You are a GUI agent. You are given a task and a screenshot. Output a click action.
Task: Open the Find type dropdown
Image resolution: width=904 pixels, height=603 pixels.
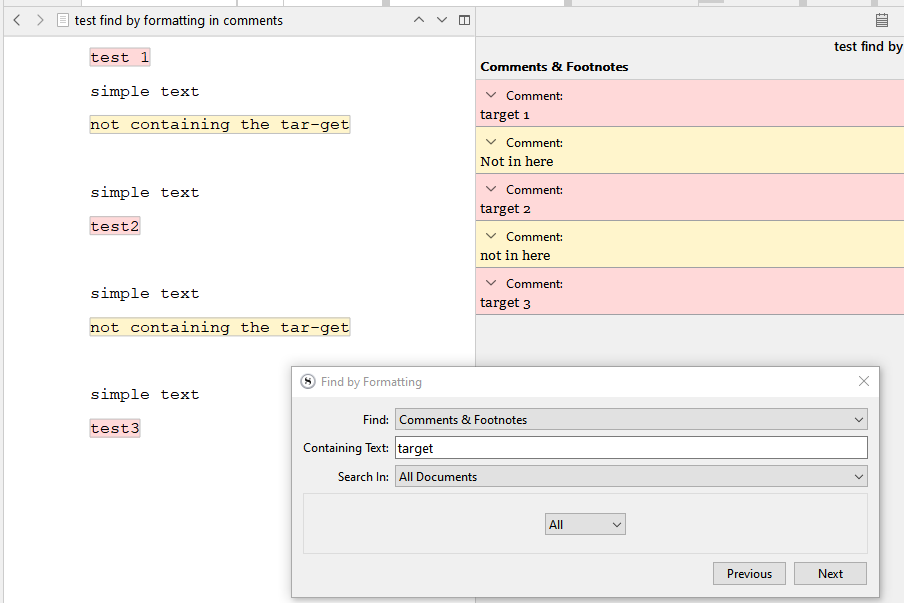click(631, 420)
